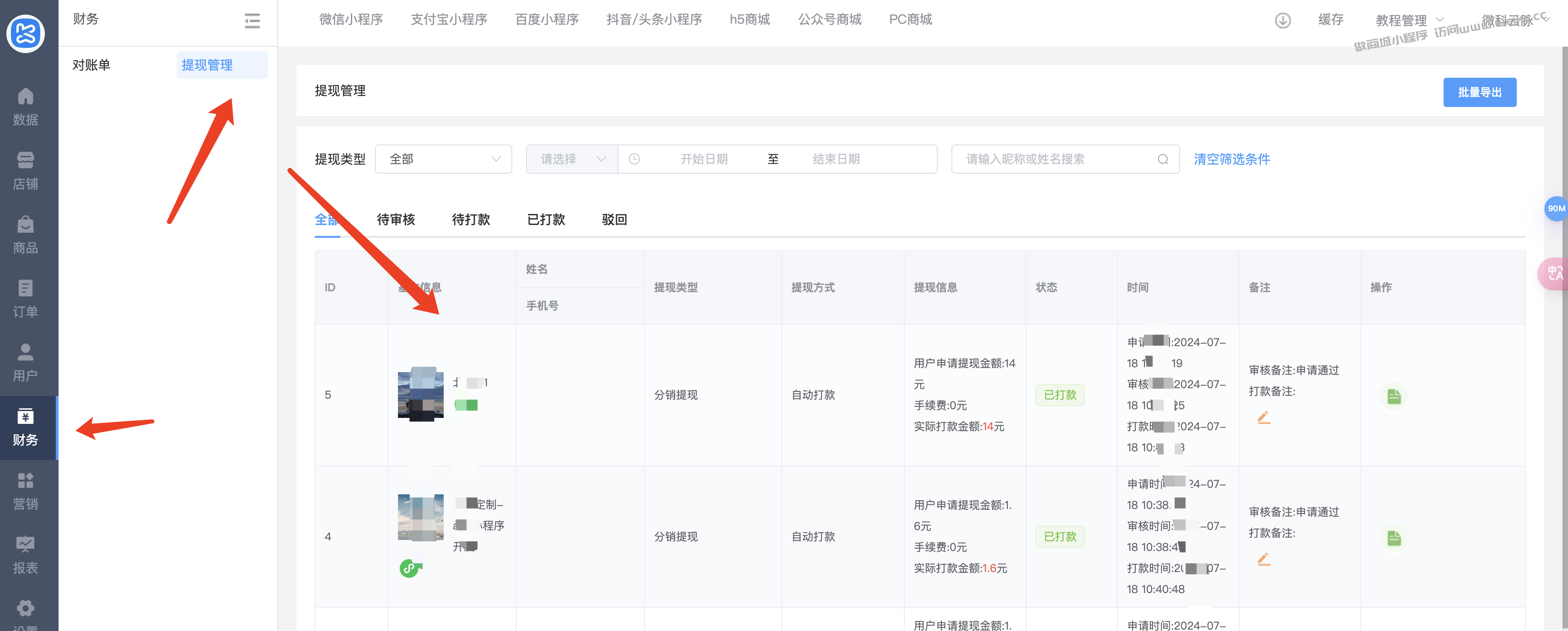Viewport: 1568px width, 631px height.
Task: Edit remark pencil icon for row ID 4
Action: click(1264, 559)
